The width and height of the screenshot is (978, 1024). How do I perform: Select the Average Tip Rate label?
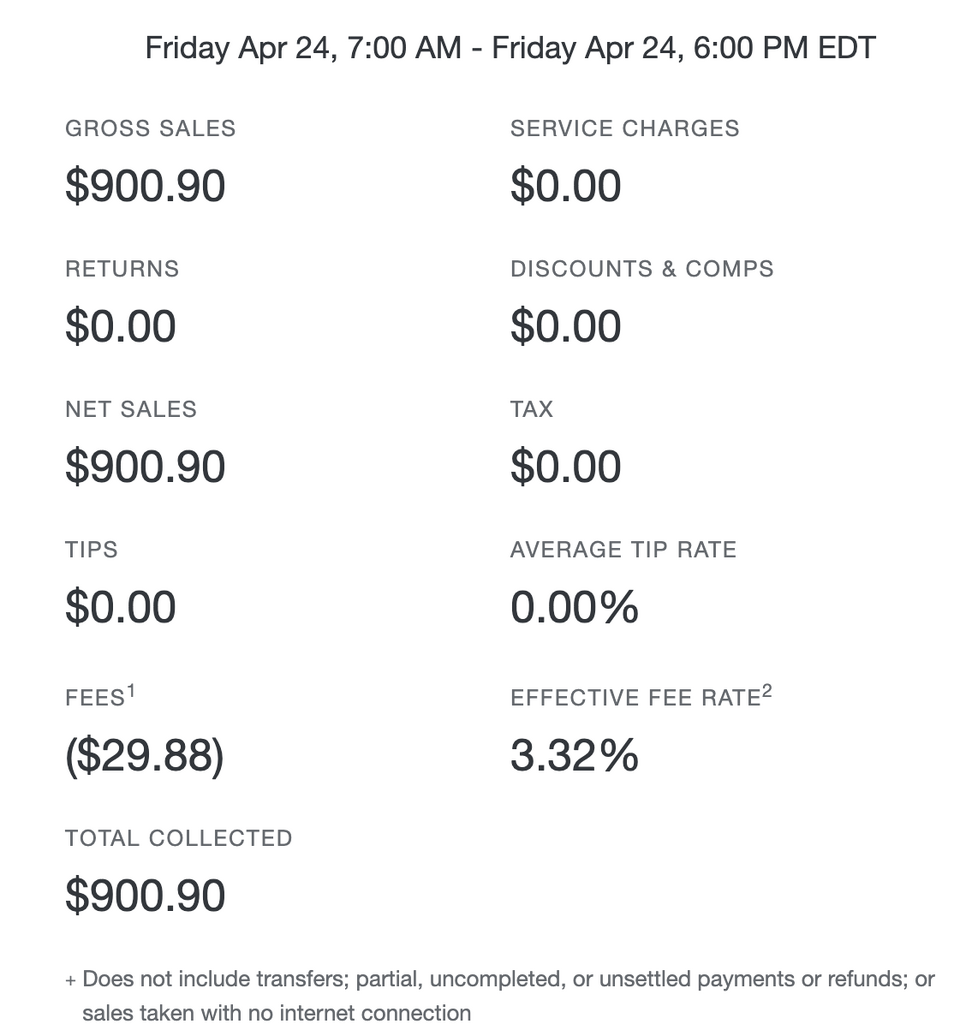[x=623, y=550]
